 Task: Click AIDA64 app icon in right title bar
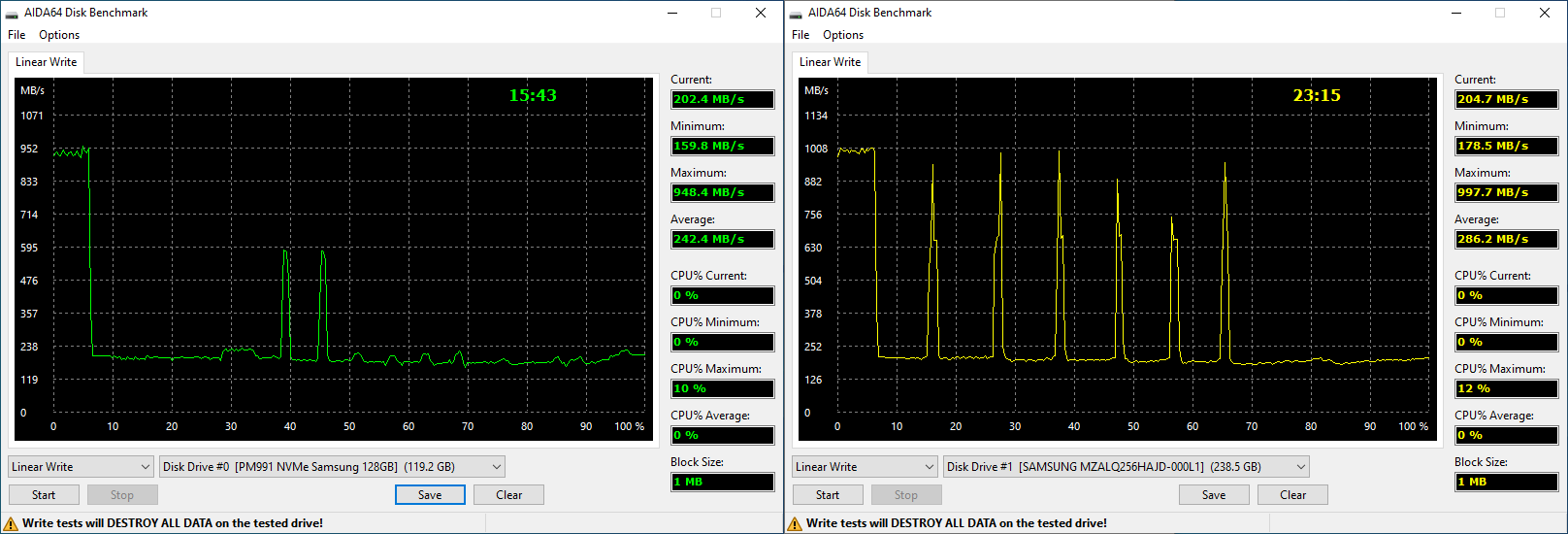click(x=796, y=14)
